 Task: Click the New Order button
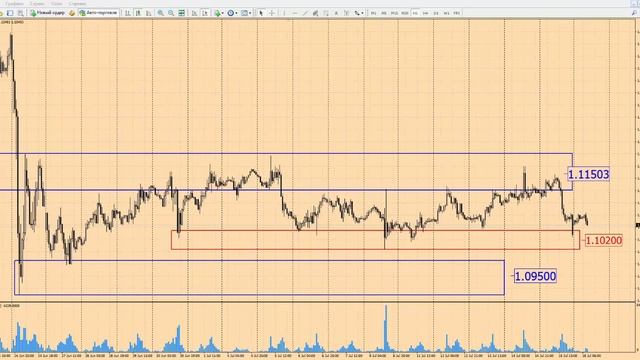click(47, 13)
